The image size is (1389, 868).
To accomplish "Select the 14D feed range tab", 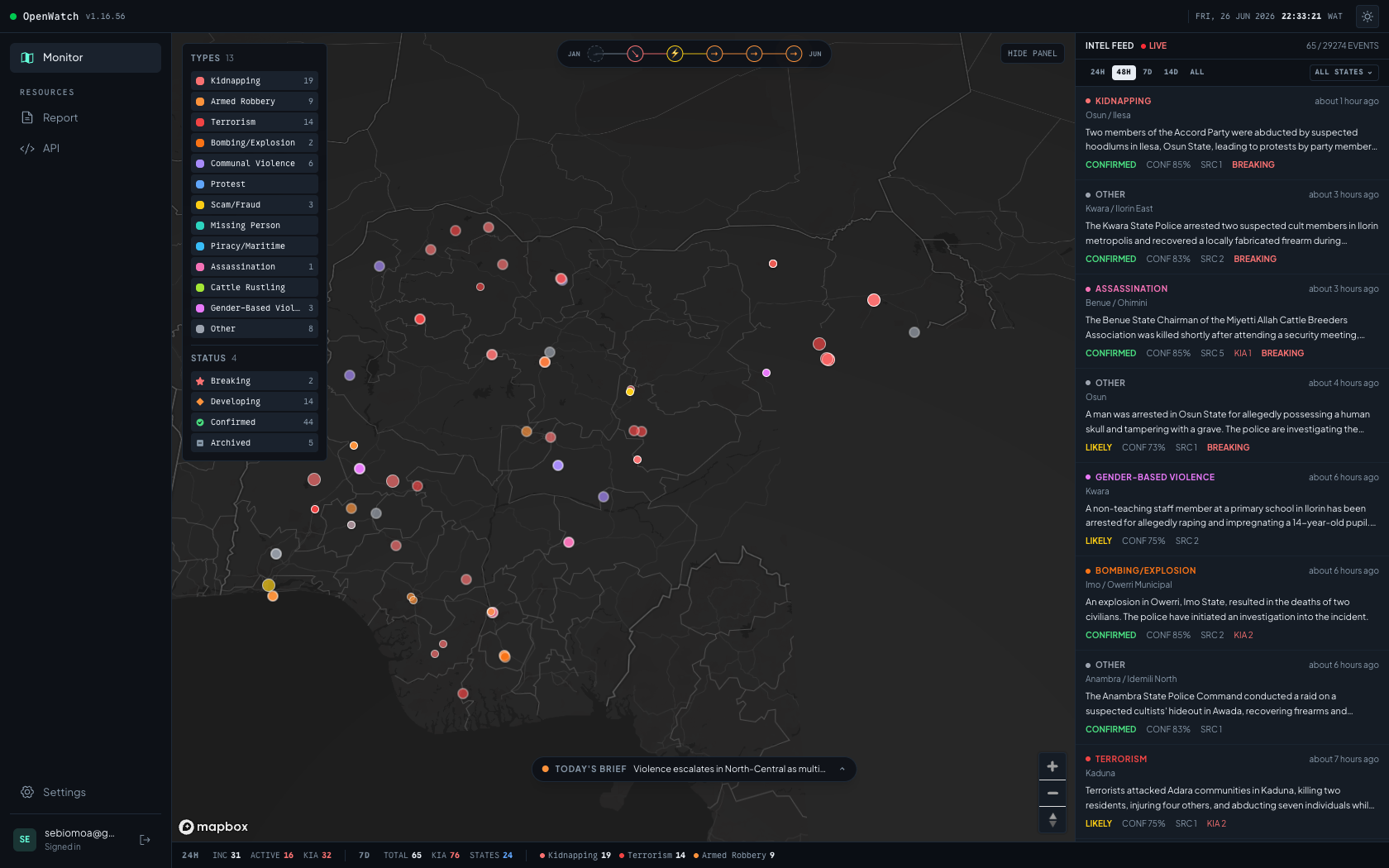I will (x=1171, y=72).
